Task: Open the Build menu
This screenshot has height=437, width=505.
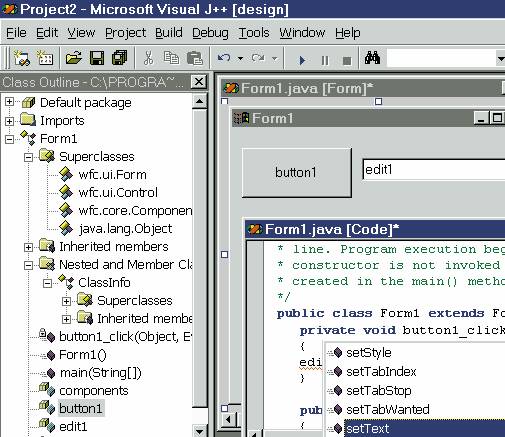Action: pyautogui.click(x=169, y=33)
